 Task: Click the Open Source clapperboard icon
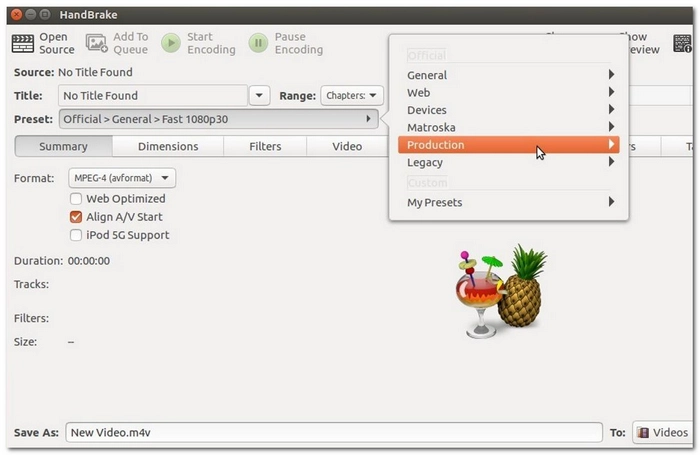[23, 43]
